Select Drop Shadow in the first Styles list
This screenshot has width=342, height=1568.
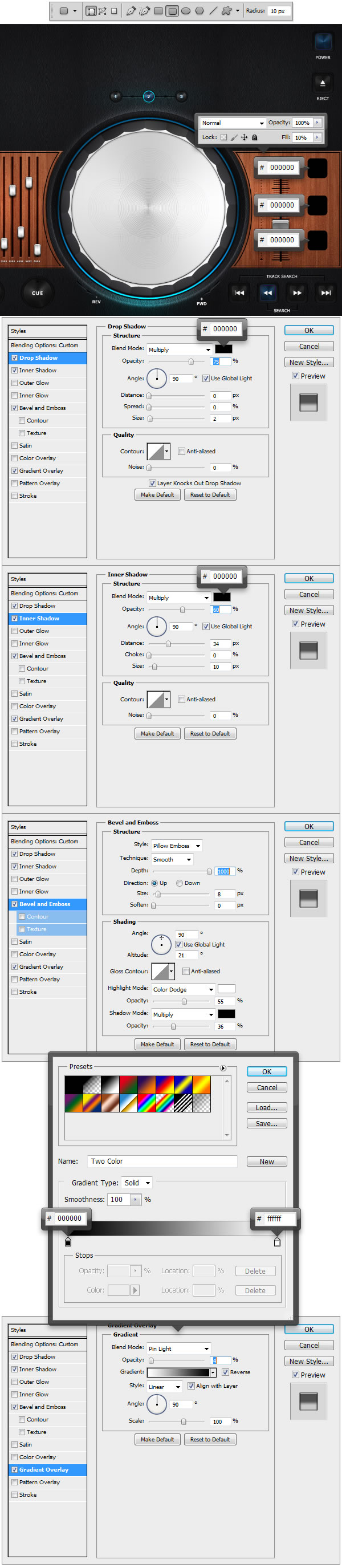(47, 358)
